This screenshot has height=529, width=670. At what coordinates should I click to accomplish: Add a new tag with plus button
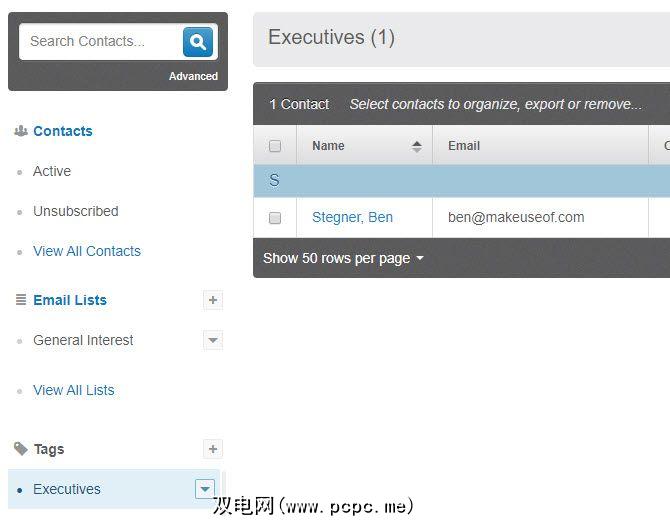(212, 449)
